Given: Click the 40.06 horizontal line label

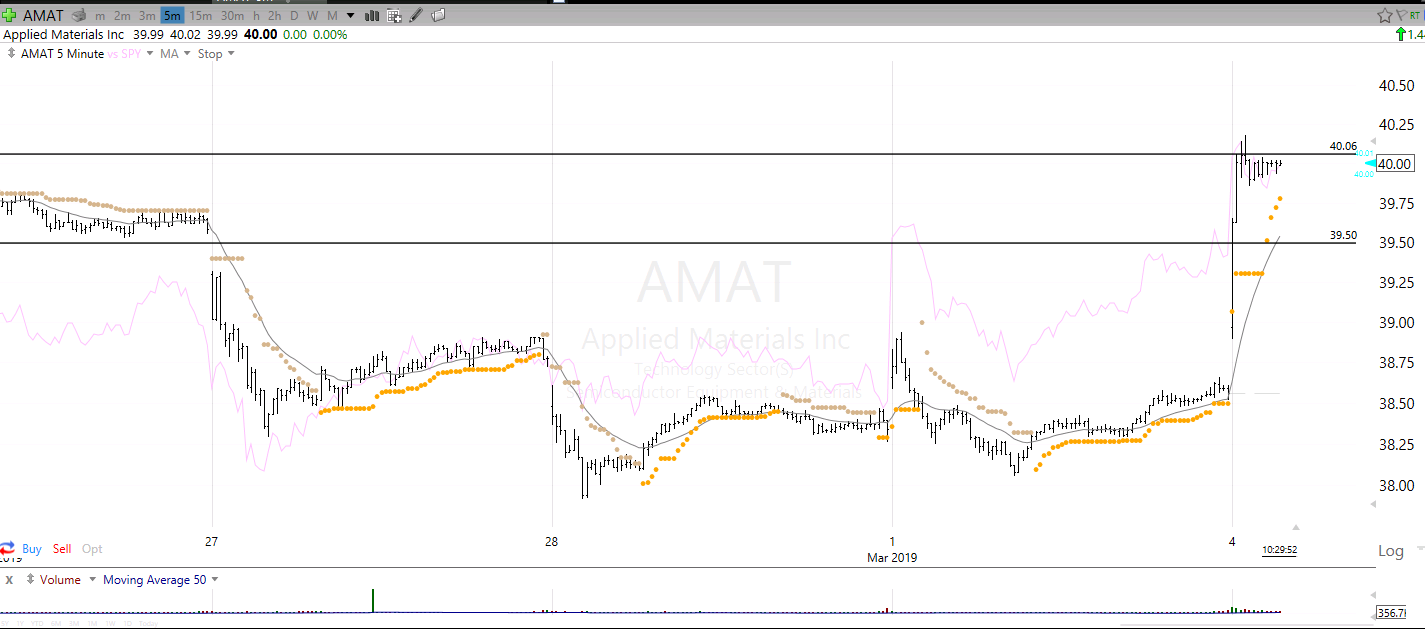Looking at the screenshot, I should coord(1343,146).
